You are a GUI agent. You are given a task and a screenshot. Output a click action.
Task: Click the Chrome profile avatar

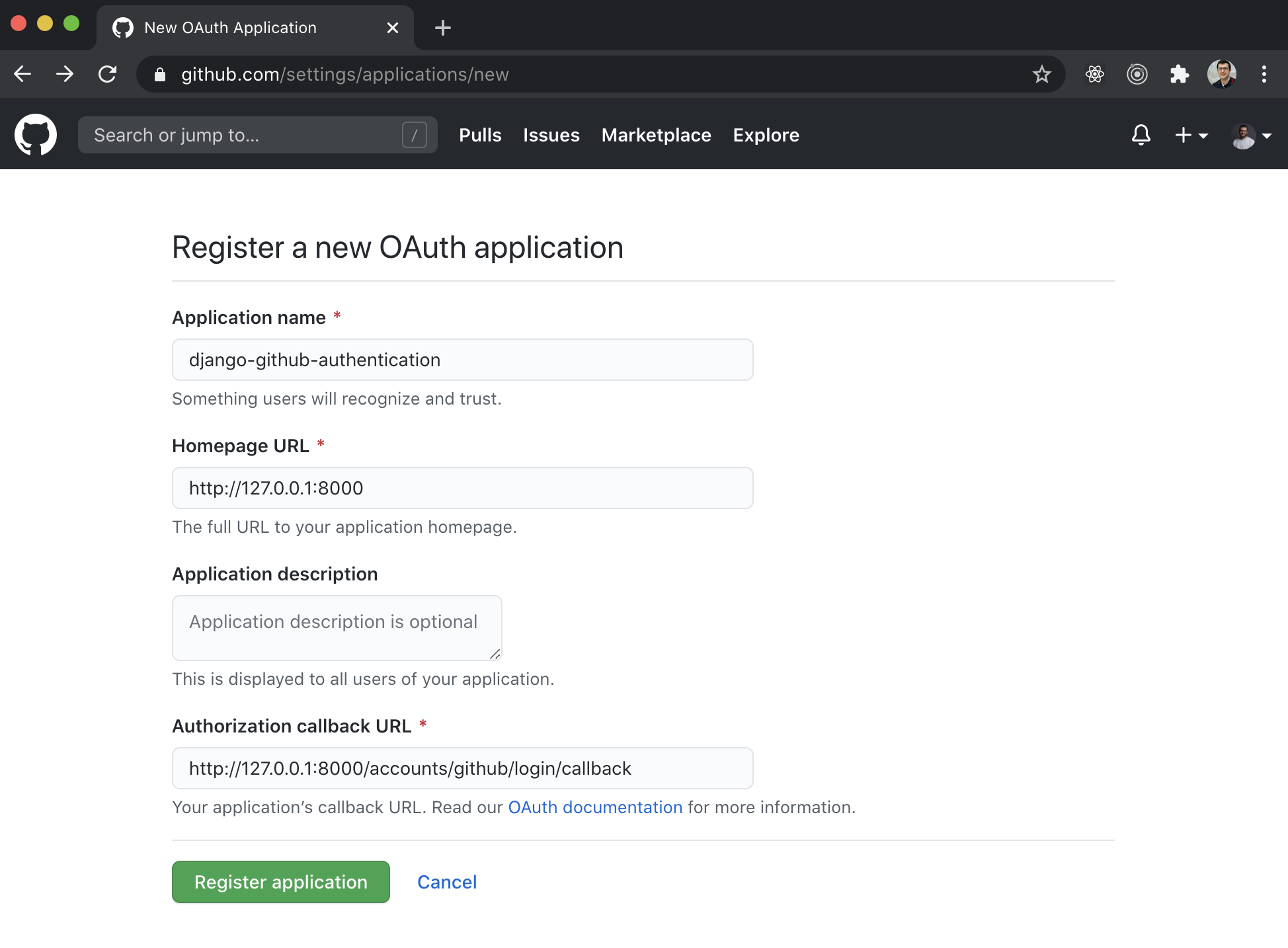pos(1221,74)
